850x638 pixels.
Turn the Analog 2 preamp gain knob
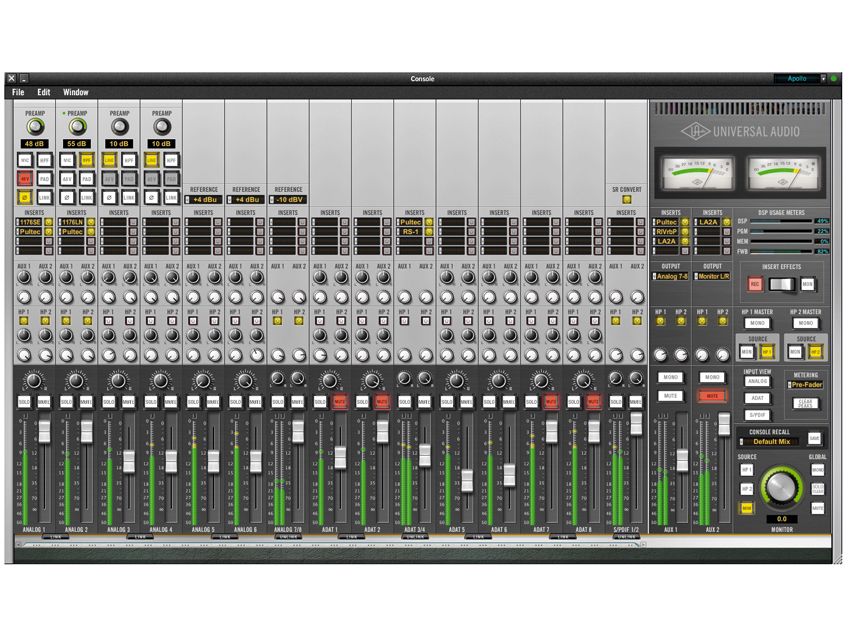point(77,127)
